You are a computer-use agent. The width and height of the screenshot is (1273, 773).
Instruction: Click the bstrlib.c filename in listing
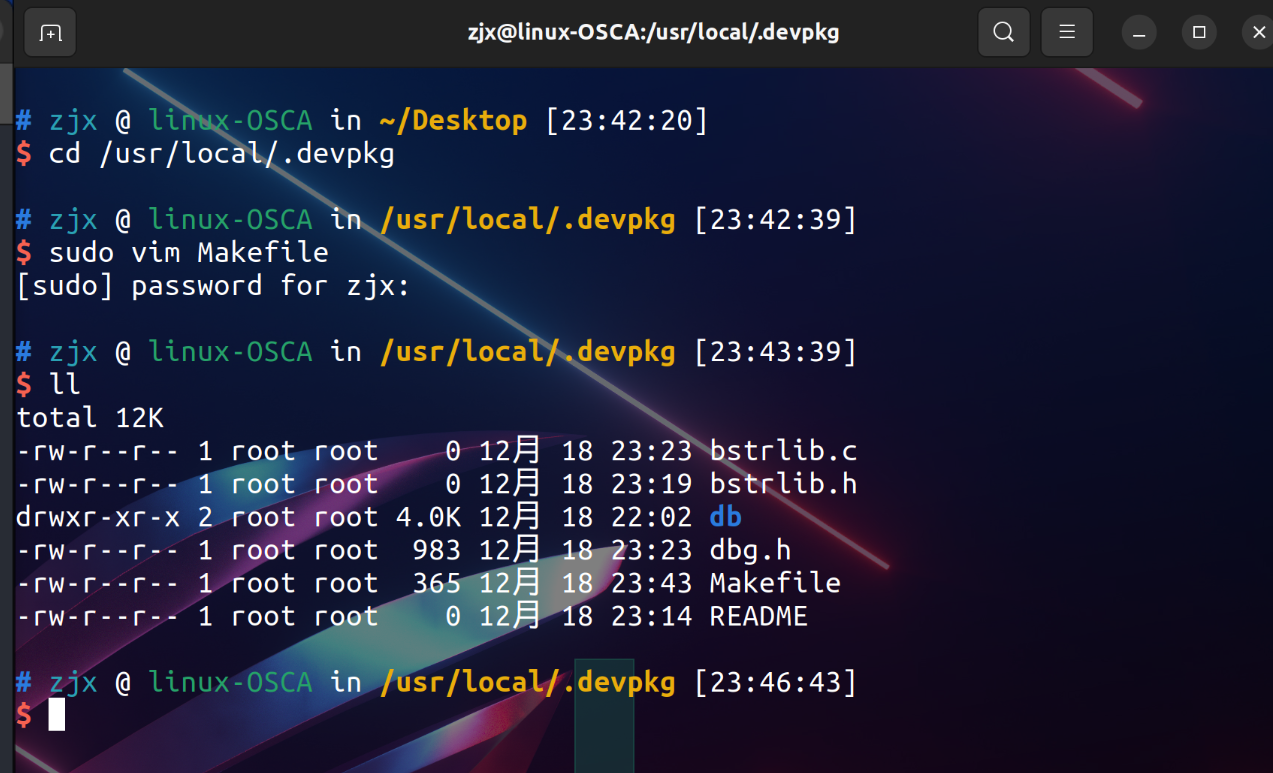point(783,451)
